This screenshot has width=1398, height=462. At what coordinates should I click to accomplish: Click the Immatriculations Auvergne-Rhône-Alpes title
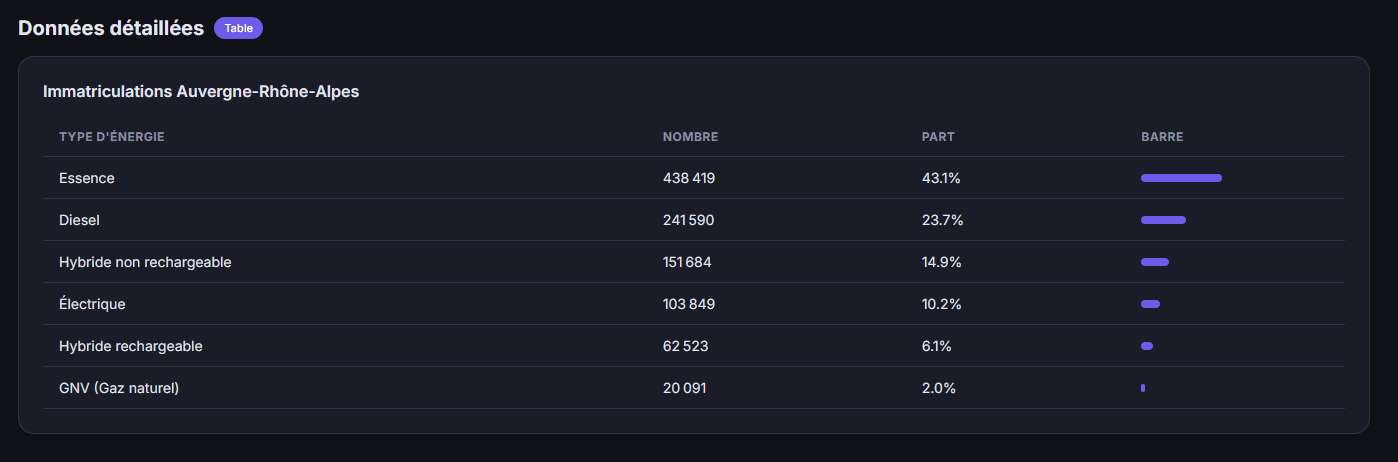(201, 91)
